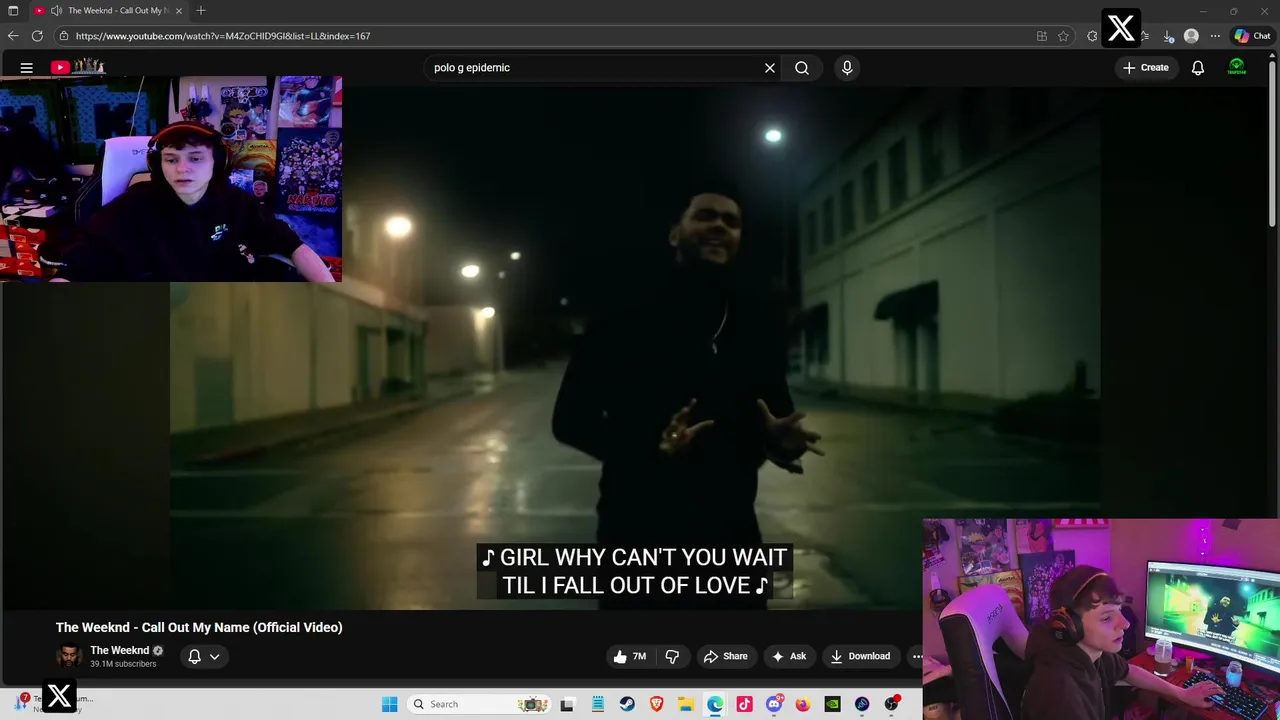1280x720 pixels.
Task: Open File Explorer from the taskbar
Action: coord(686,704)
